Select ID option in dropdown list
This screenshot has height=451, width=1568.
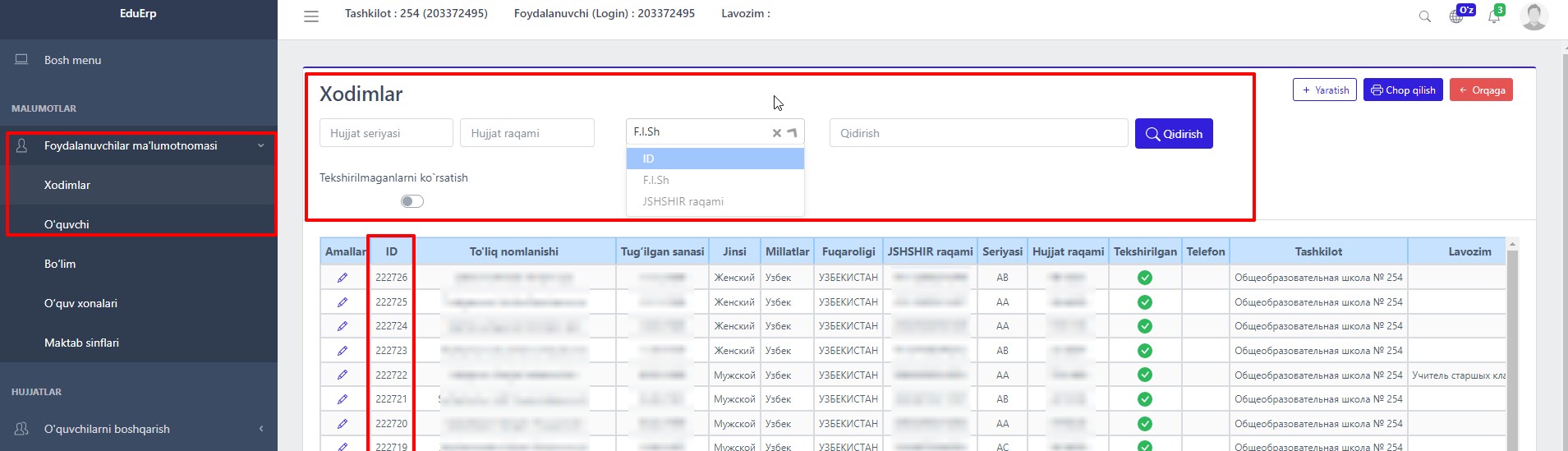[x=715, y=159]
